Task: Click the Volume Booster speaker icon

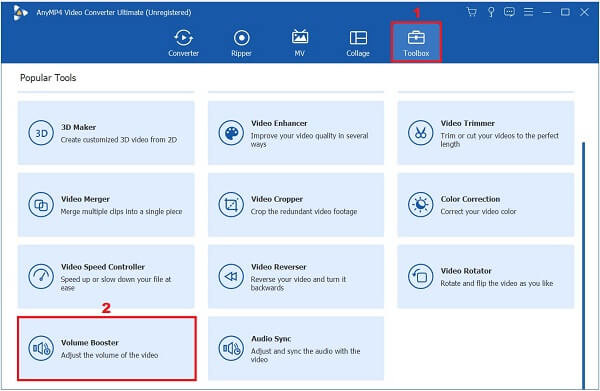Action: click(x=41, y=348)
